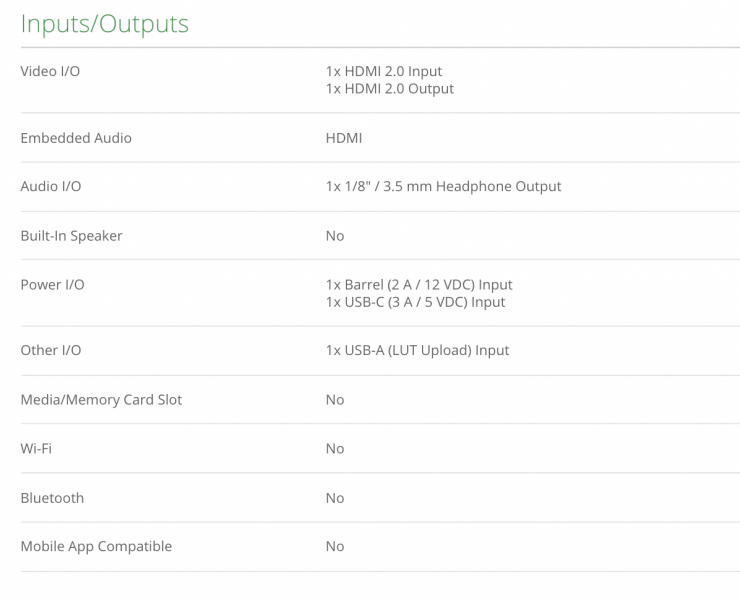The image size is (740, 600).
Task: Click the No value for Built-In Speaker
Action: coord(334,236)
